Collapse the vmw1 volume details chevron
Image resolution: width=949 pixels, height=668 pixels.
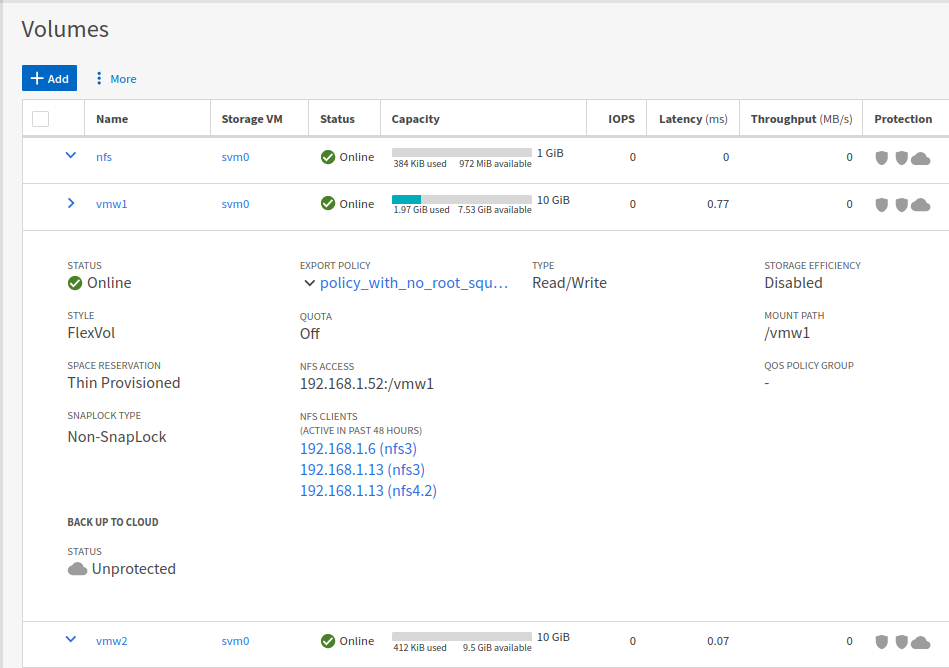[x=71, y=203]
